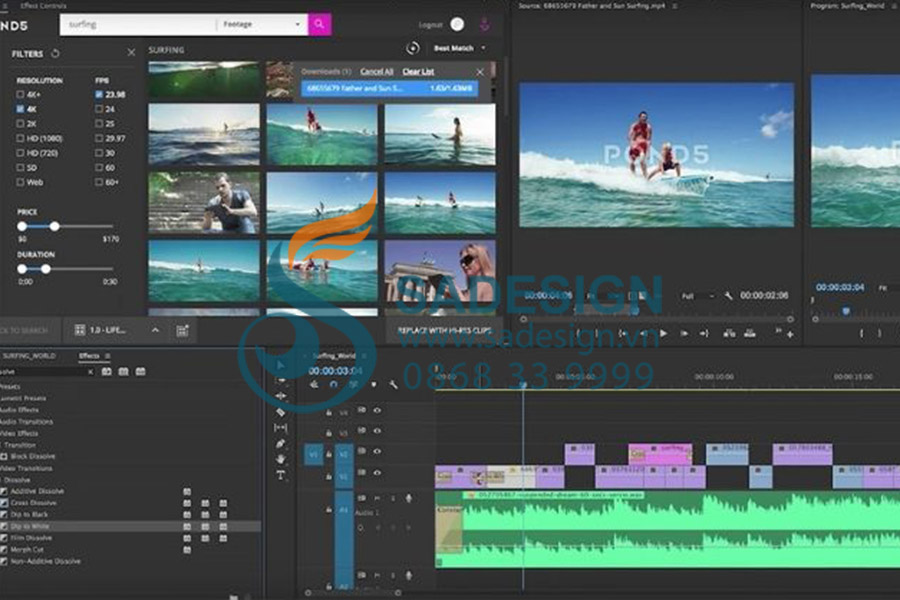Uncheck the 4K resolution checkbox

tap(21, 109)
